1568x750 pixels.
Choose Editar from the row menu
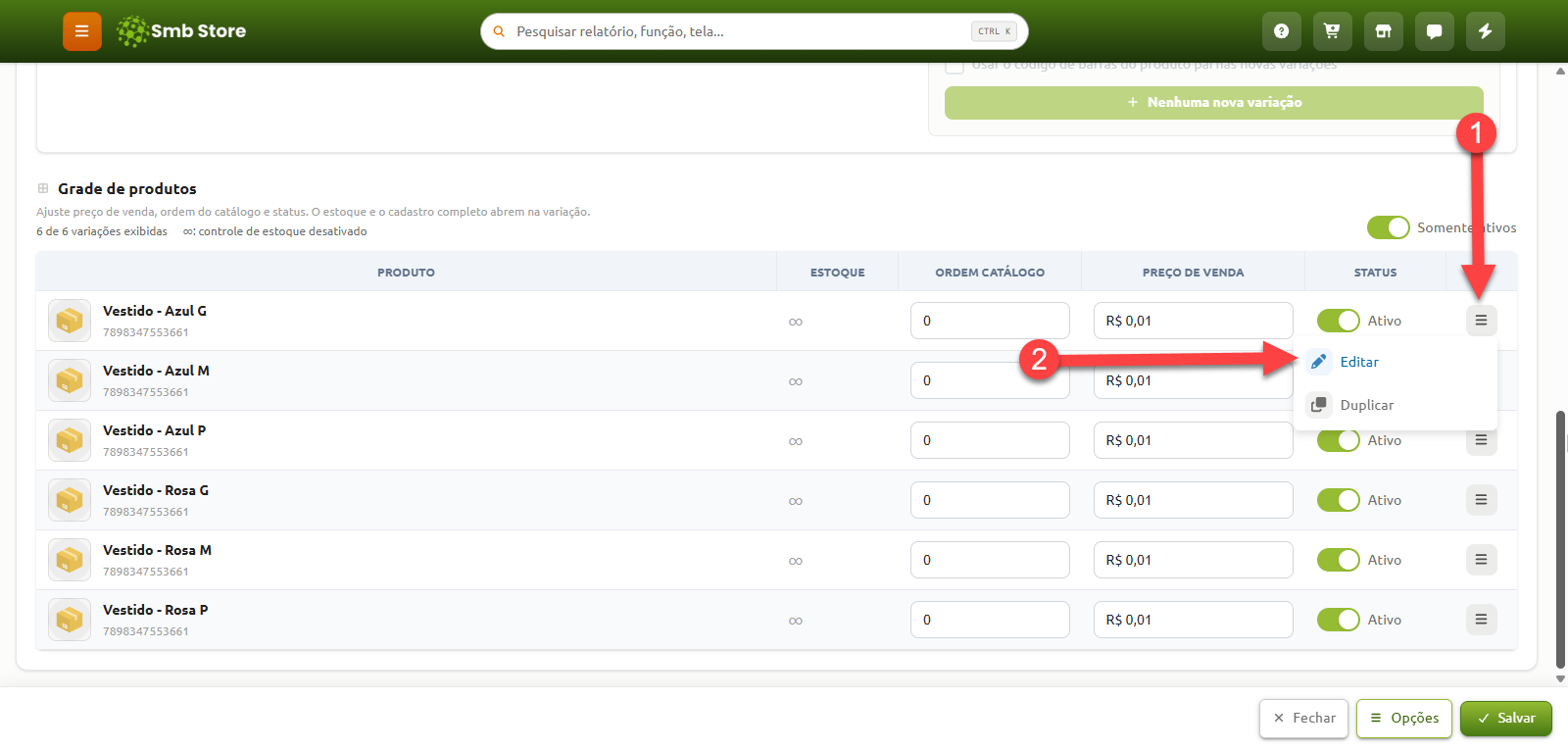(x=1395, y=362)
